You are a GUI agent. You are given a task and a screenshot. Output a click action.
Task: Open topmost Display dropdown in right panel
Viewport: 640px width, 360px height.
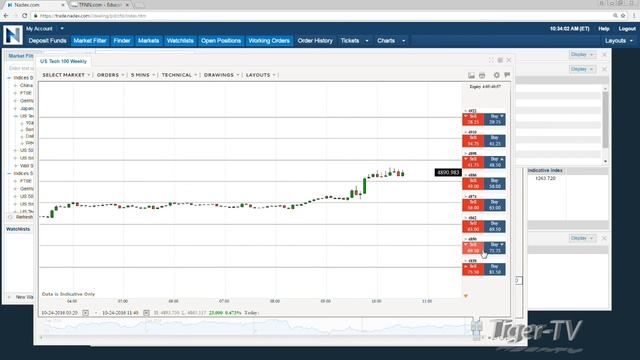coord(582,55)
